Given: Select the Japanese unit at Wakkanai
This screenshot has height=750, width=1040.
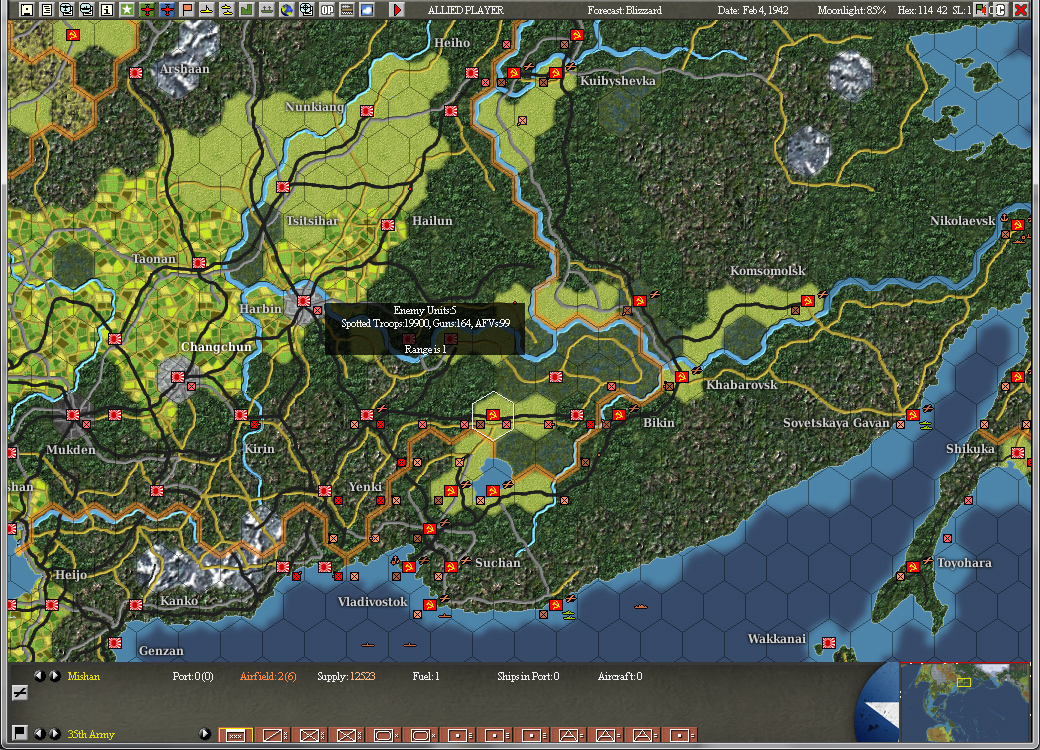Looking at the screenshot, I should (828, 642).
